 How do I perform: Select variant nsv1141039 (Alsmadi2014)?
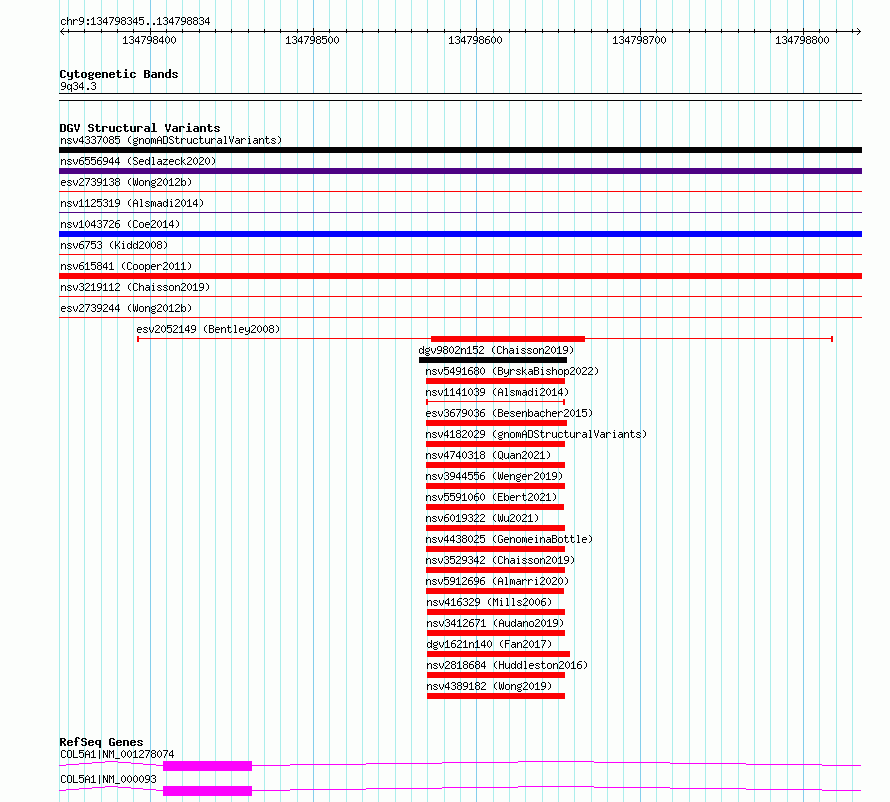point(497,392)
